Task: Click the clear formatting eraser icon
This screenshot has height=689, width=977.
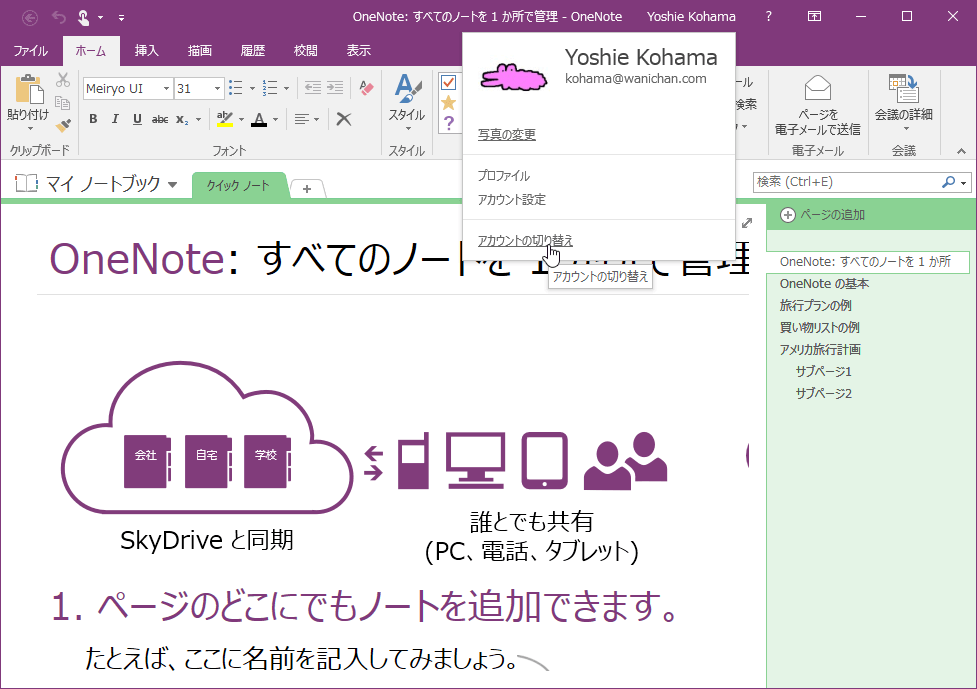Action: tap(366, 88)
